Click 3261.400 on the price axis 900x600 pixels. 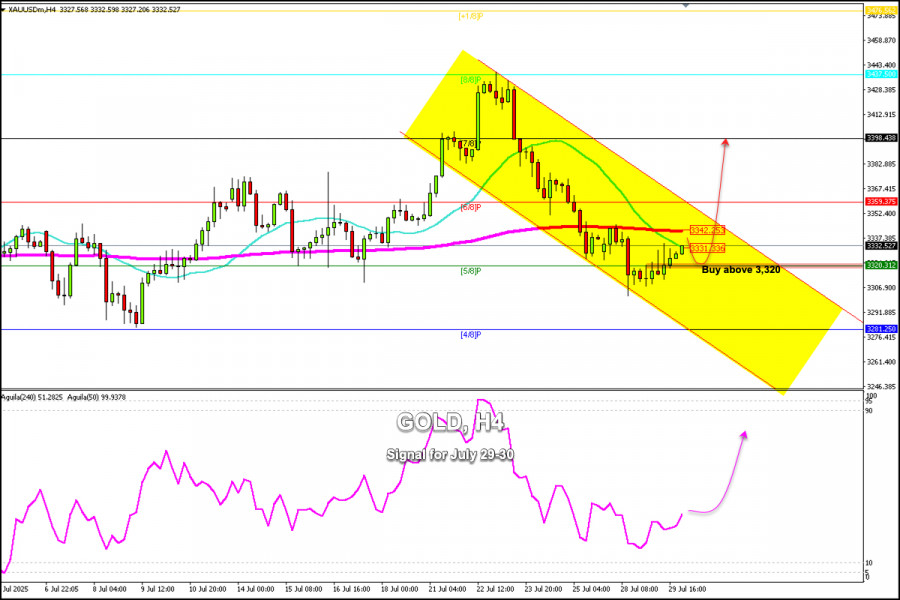[881, 362]
